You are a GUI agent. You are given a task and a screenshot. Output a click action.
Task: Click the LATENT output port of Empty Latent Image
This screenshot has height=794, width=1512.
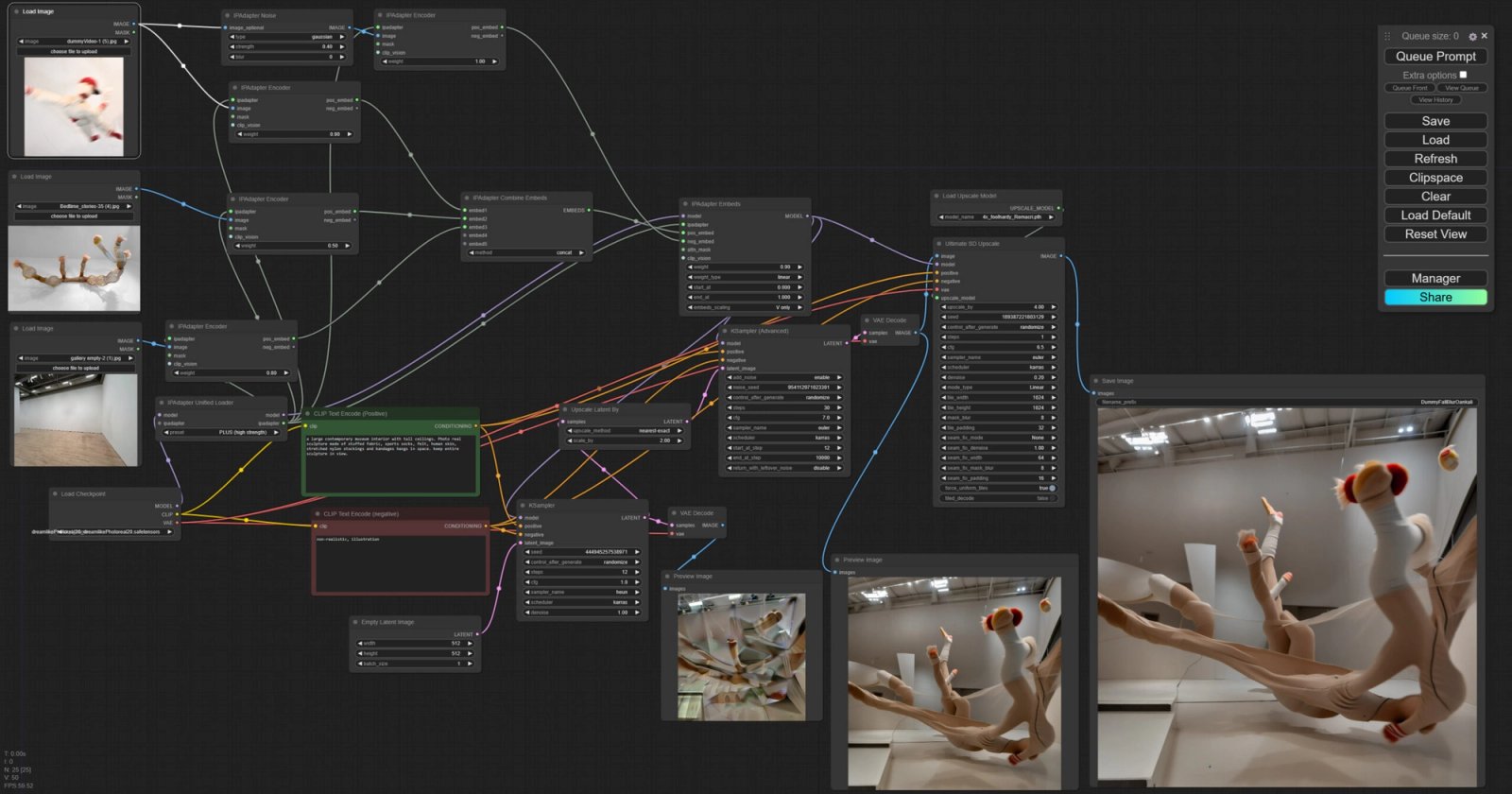(x=478, y=634)
